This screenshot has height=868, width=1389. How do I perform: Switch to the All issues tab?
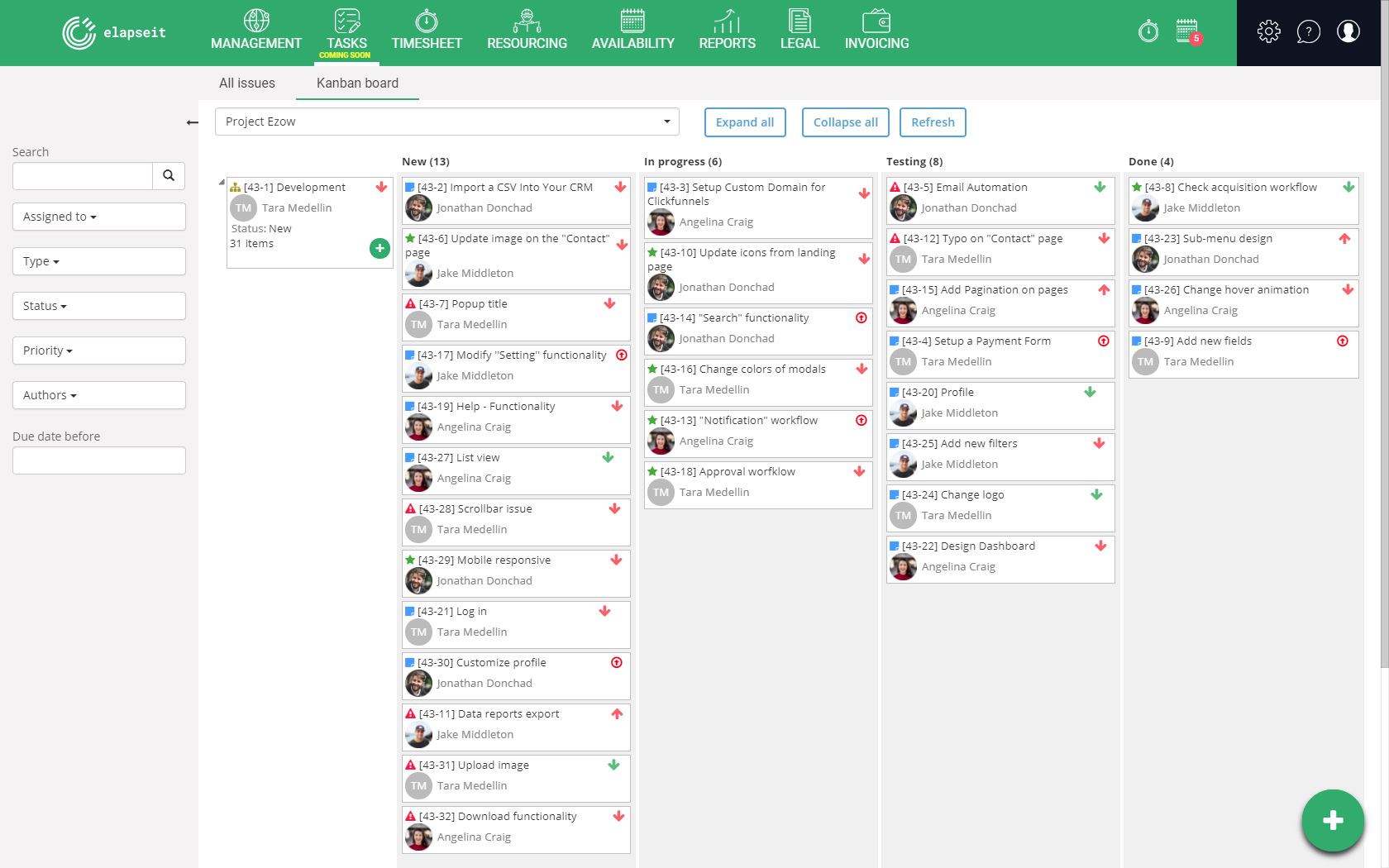click(246, 83)
